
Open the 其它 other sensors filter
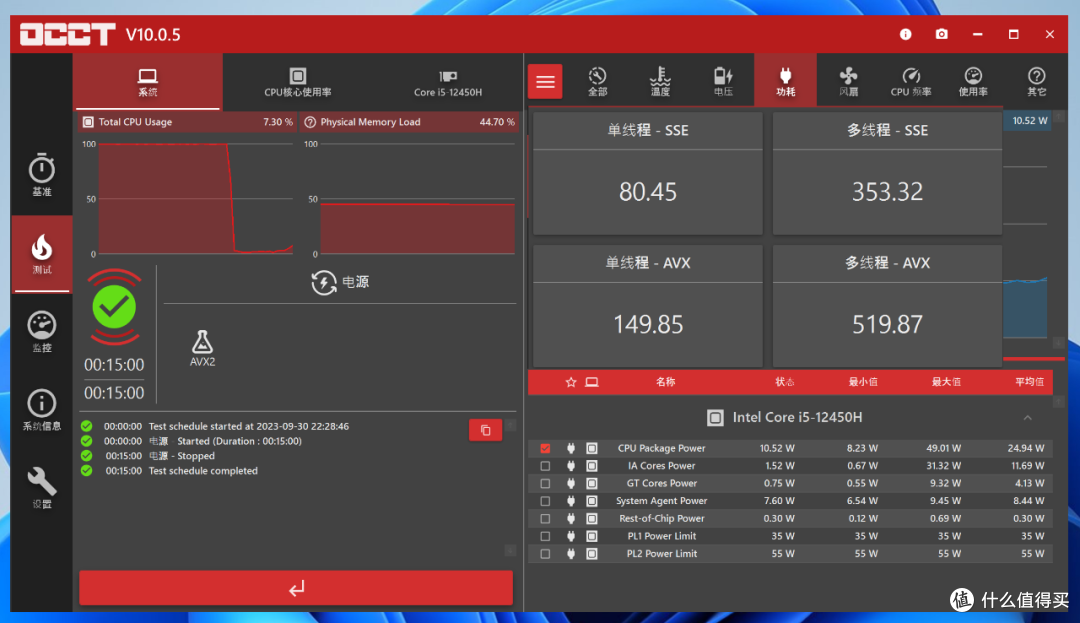pyautogui.click(x=1037, y=81)
